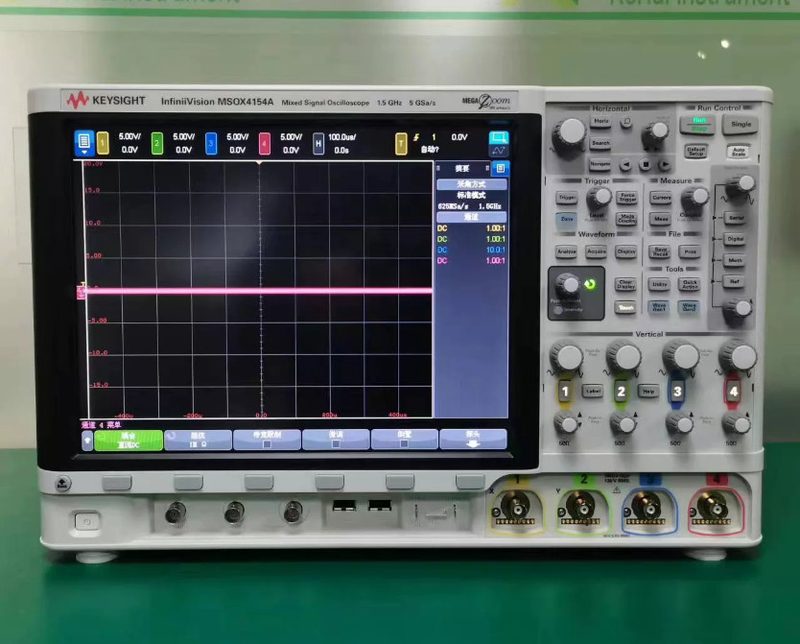Push the green channel 2 key
800x644 pixels.
click(621, 391)
